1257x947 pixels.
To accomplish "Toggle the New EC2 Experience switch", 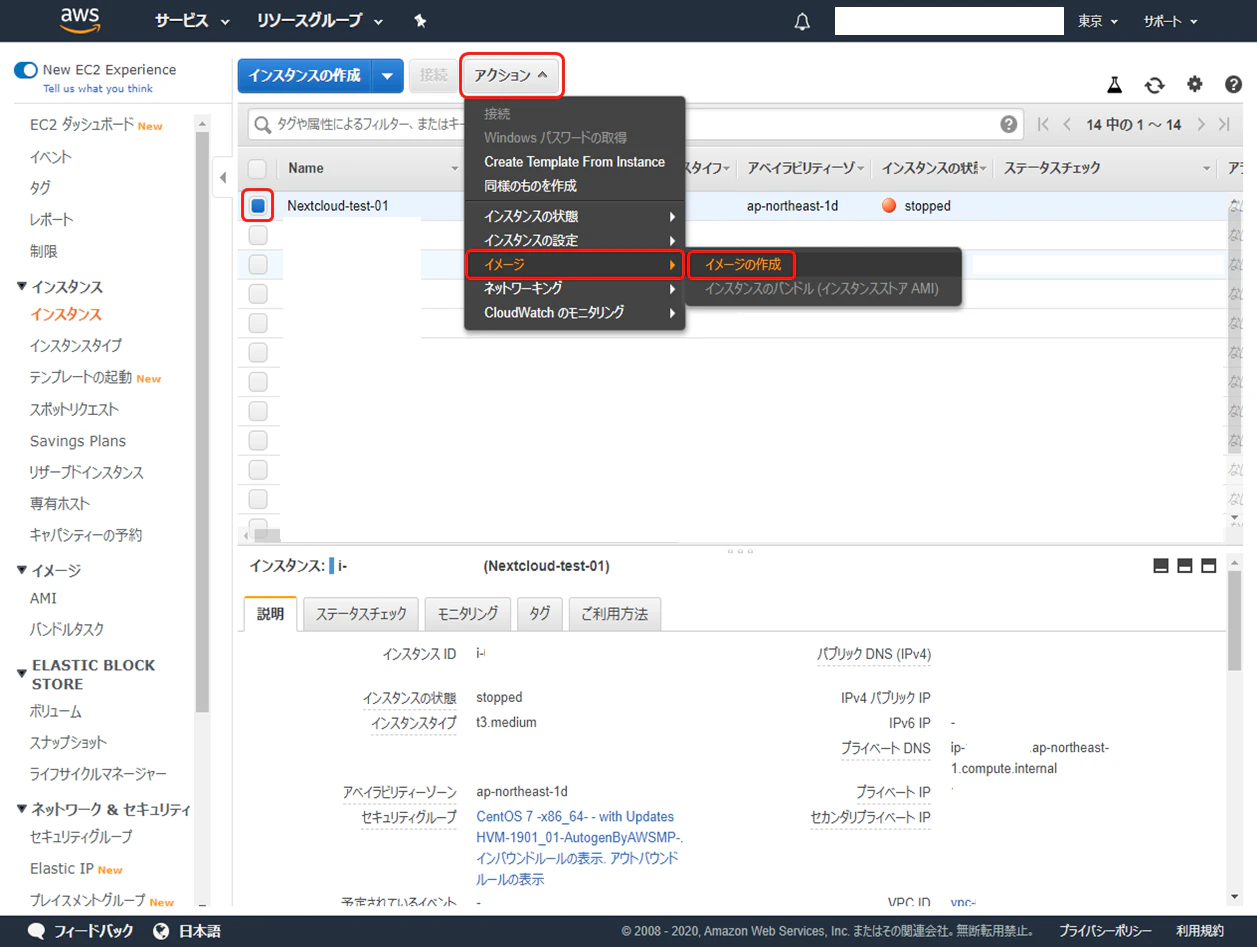I will pos(25,70).
